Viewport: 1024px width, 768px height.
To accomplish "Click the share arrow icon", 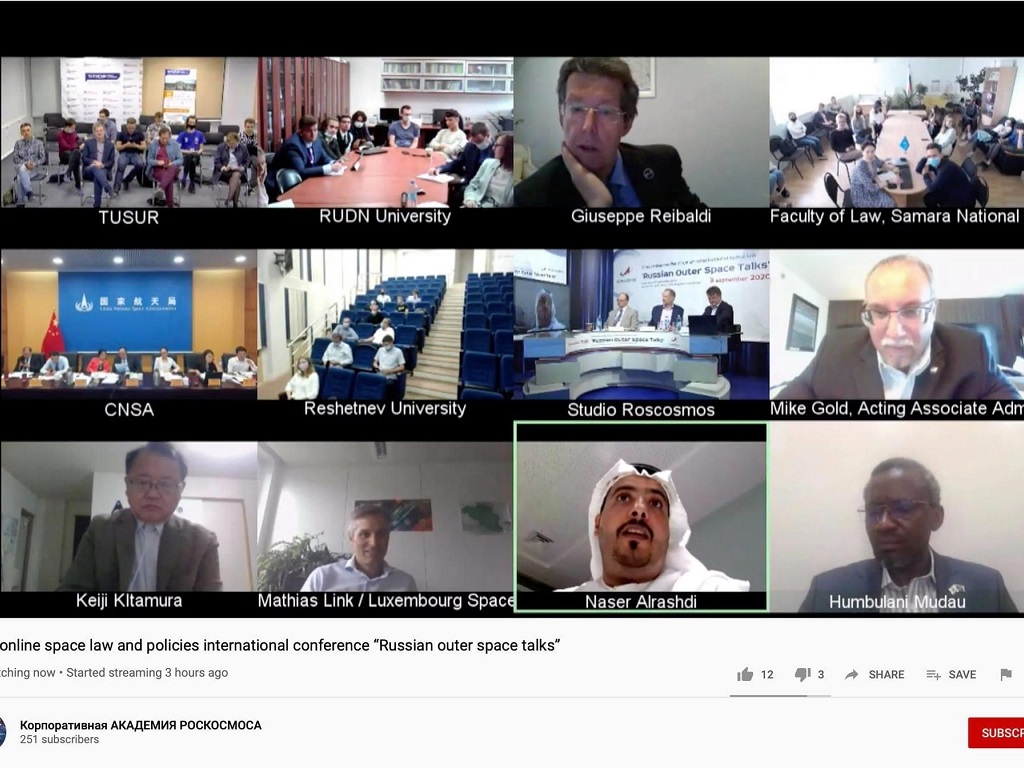I will pos(852,675).
